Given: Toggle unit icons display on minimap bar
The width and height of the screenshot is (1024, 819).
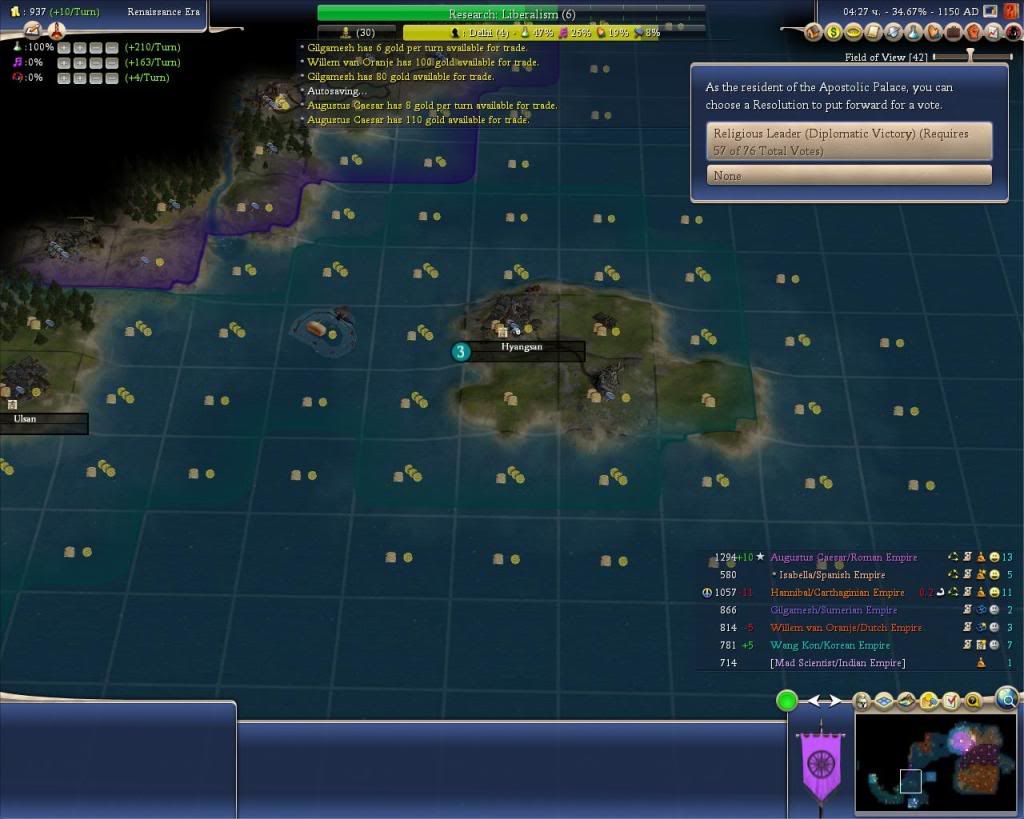Looking at the screenshot, I should click(x=862, y=701).
